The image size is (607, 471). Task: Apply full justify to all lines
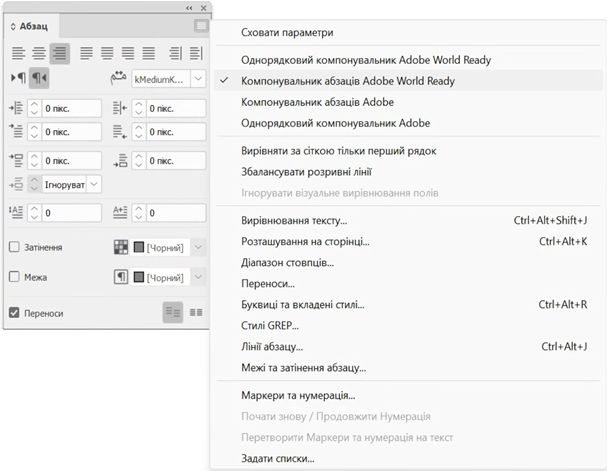(x=148, y=53)
